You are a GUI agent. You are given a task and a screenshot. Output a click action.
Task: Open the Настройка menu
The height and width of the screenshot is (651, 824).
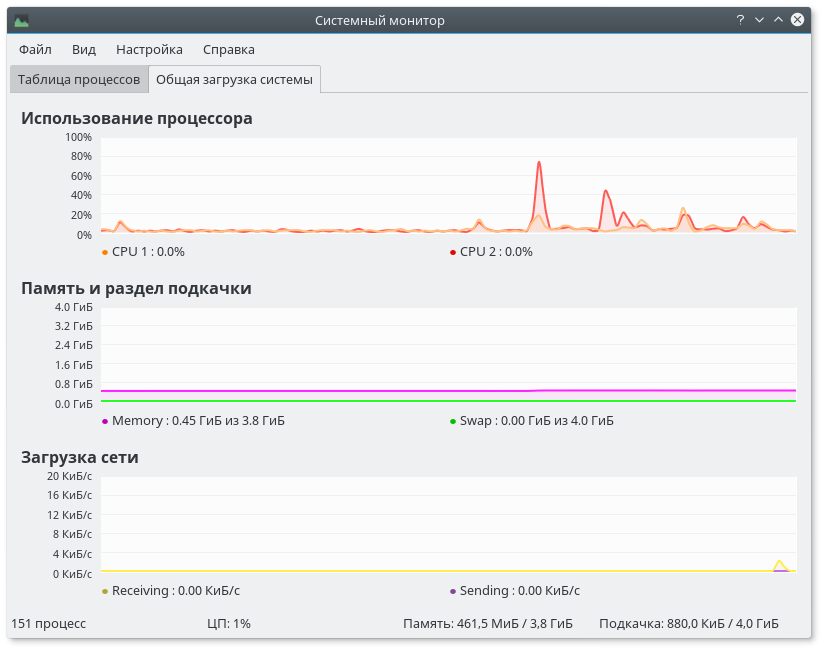click(x=149, y=49)
